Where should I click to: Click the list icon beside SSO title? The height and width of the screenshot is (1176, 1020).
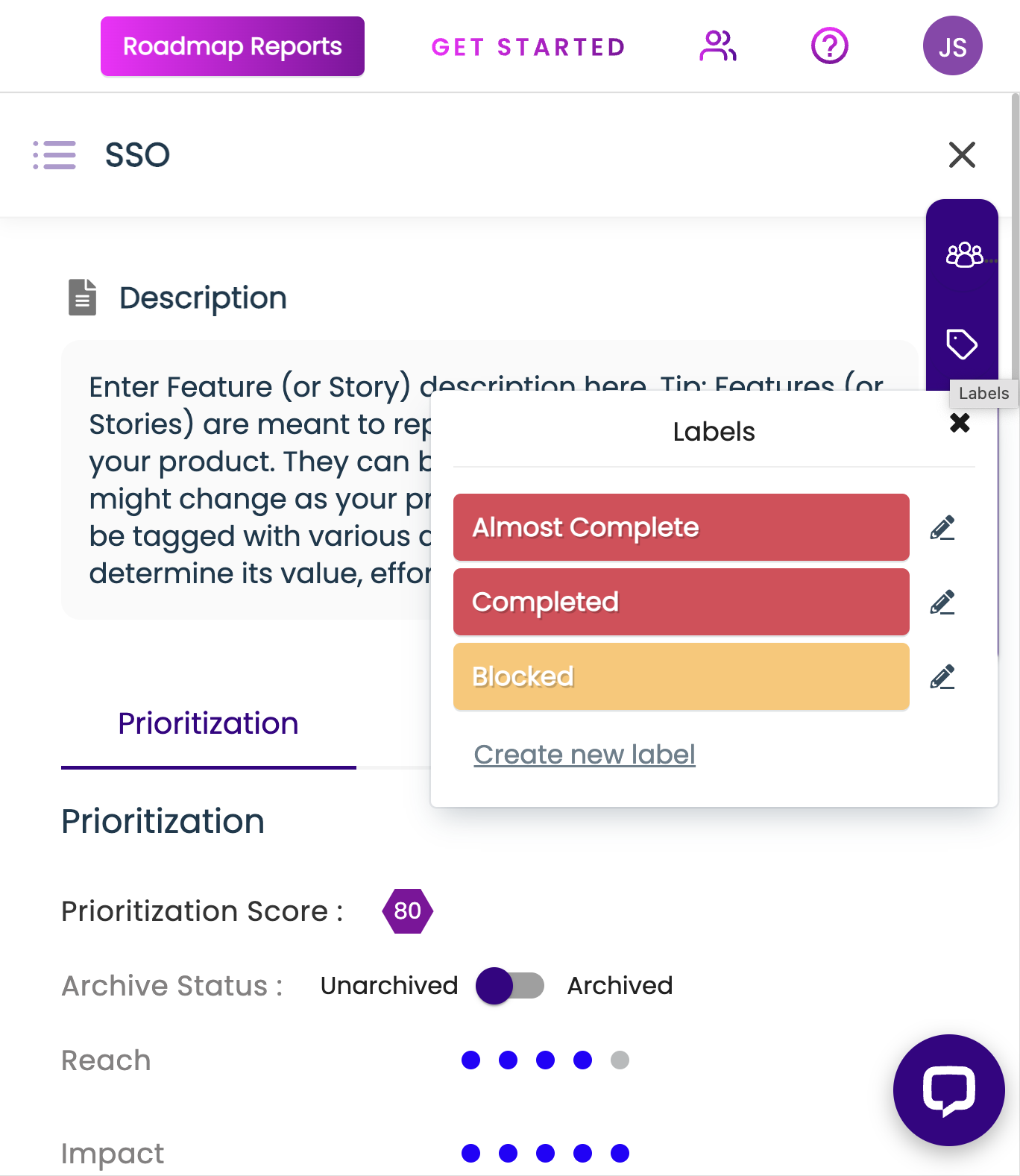[x=54, y=155]
